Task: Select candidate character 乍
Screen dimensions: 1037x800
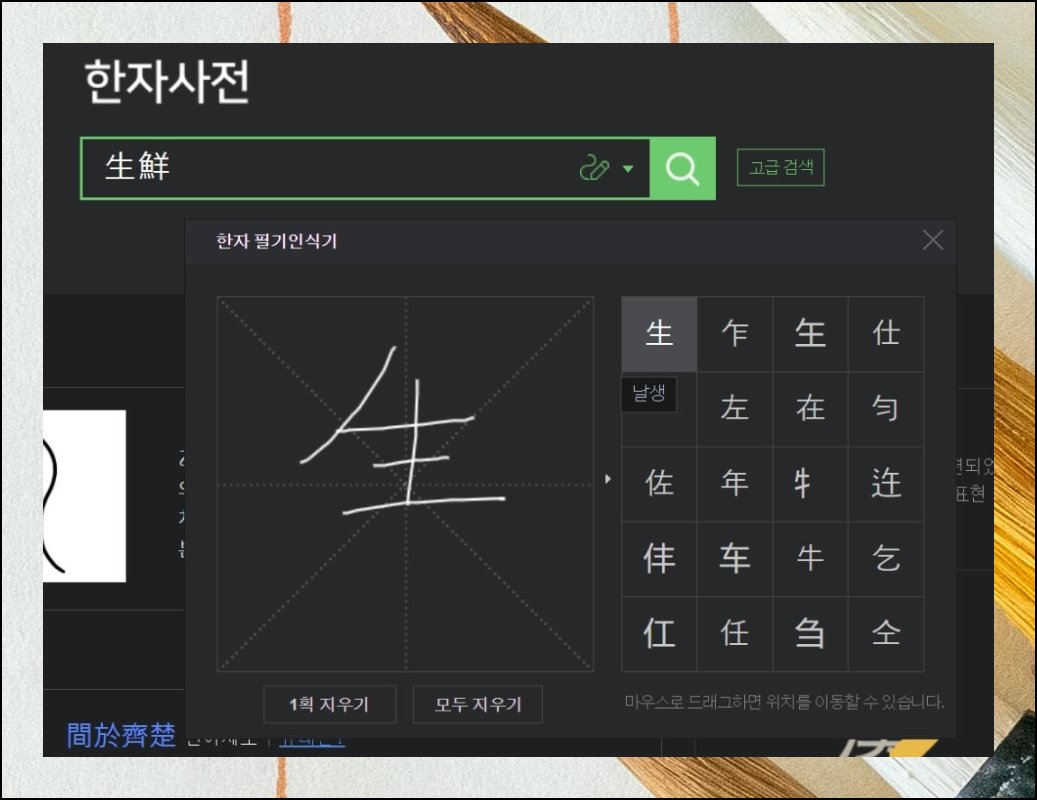Action: [735, 333]
